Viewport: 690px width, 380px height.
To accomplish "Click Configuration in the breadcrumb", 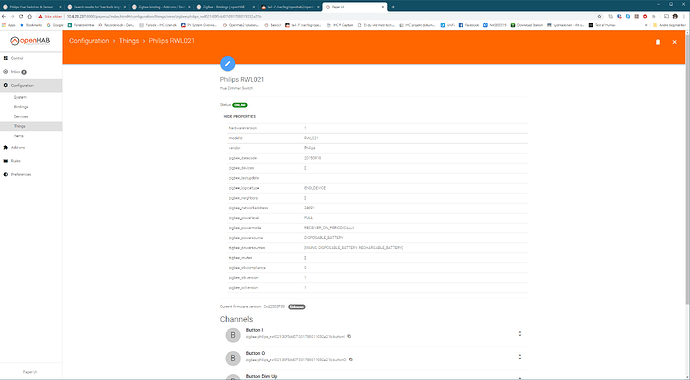I will tap(89, 40).
